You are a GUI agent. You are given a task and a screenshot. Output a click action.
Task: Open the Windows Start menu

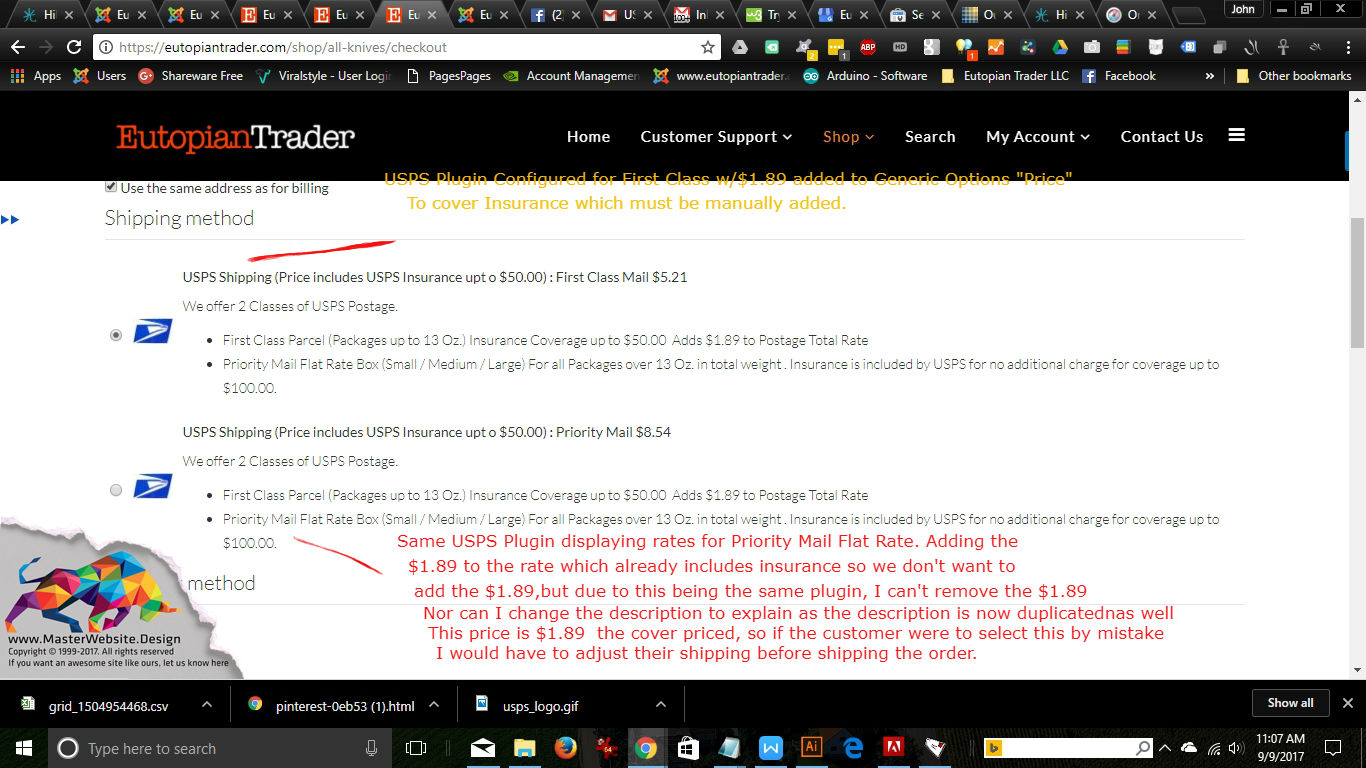pyautogui.click(x=24, y=748)
